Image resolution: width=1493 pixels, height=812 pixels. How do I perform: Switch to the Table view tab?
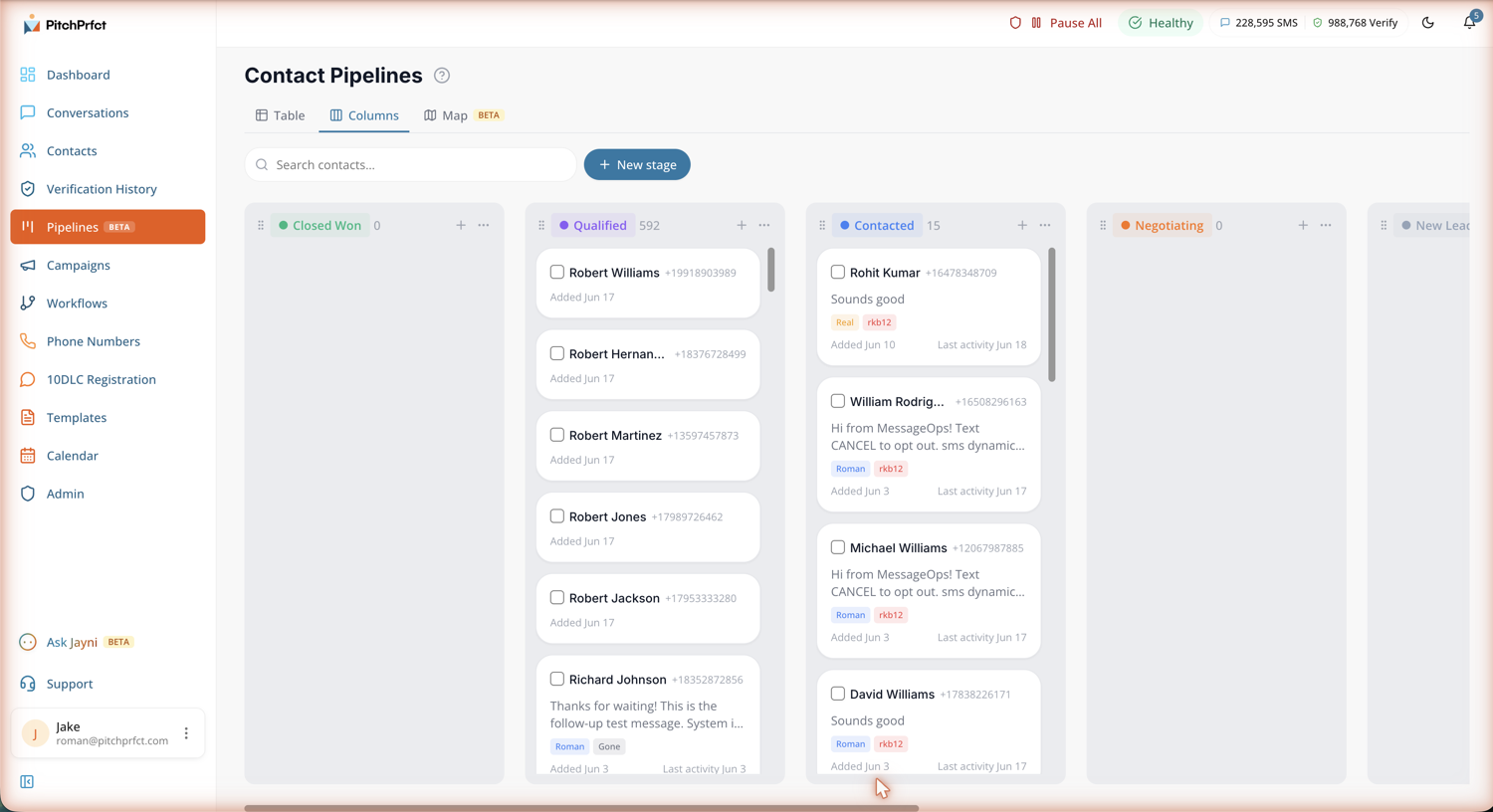(x=281, y=115)
